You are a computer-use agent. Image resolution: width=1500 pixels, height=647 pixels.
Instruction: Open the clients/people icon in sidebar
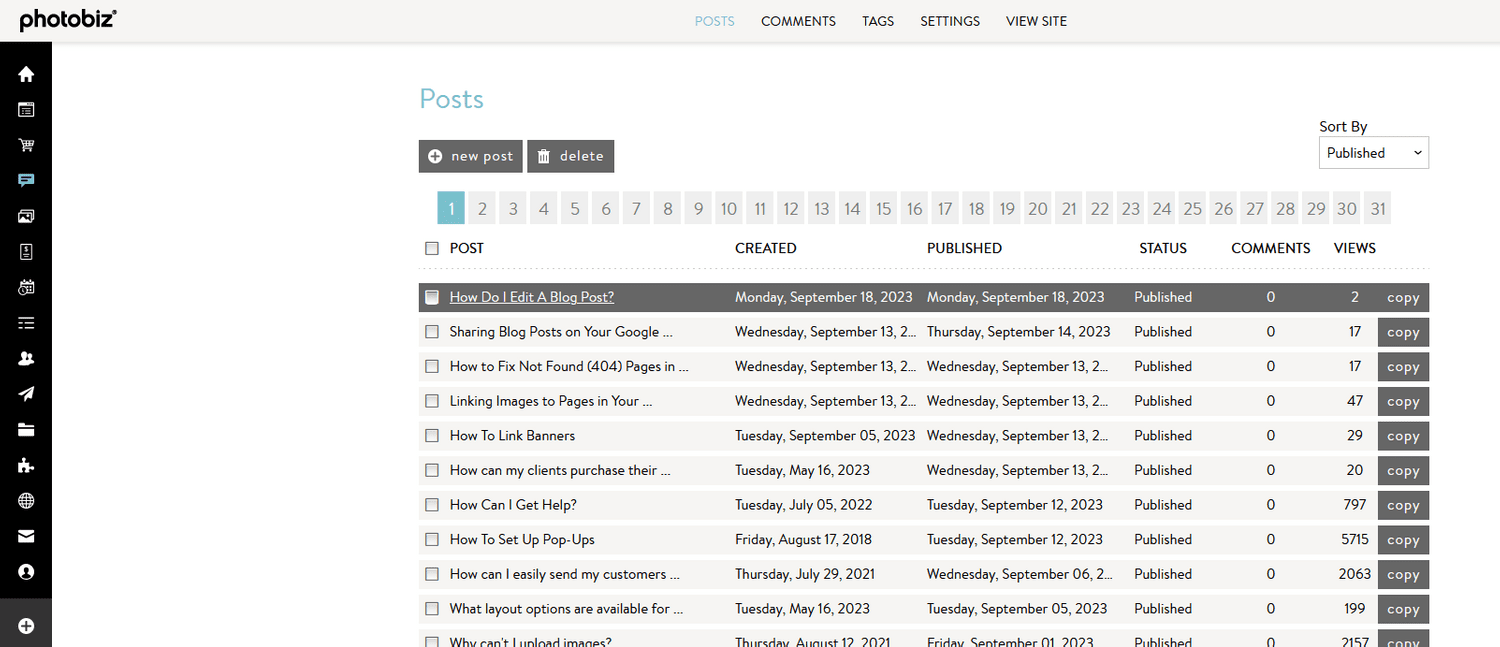(25, 358)
